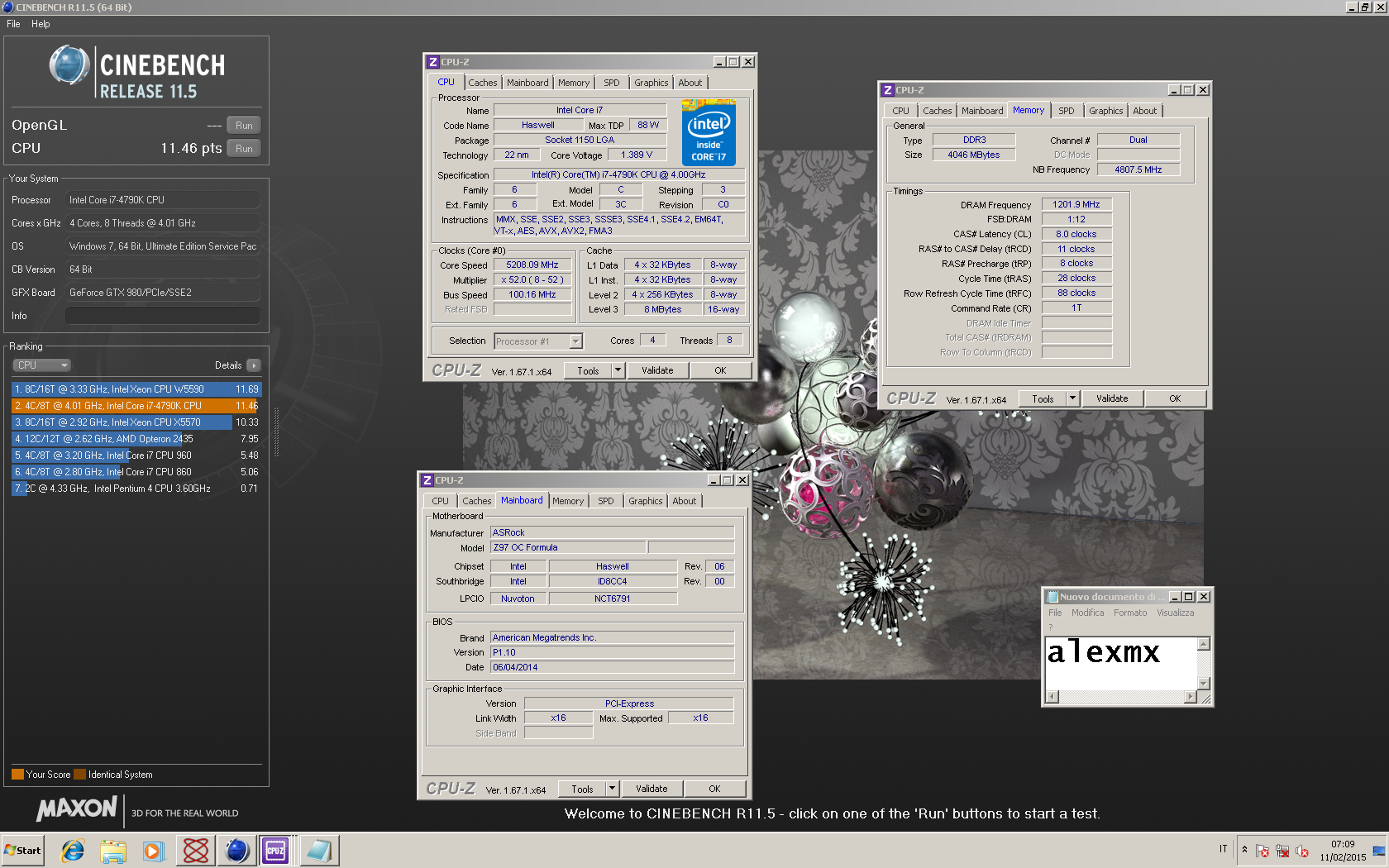This screenshot has height=868, width=1389.
Task: Open Windows Explorer folder from taskbar
Action: click(113, 850)
